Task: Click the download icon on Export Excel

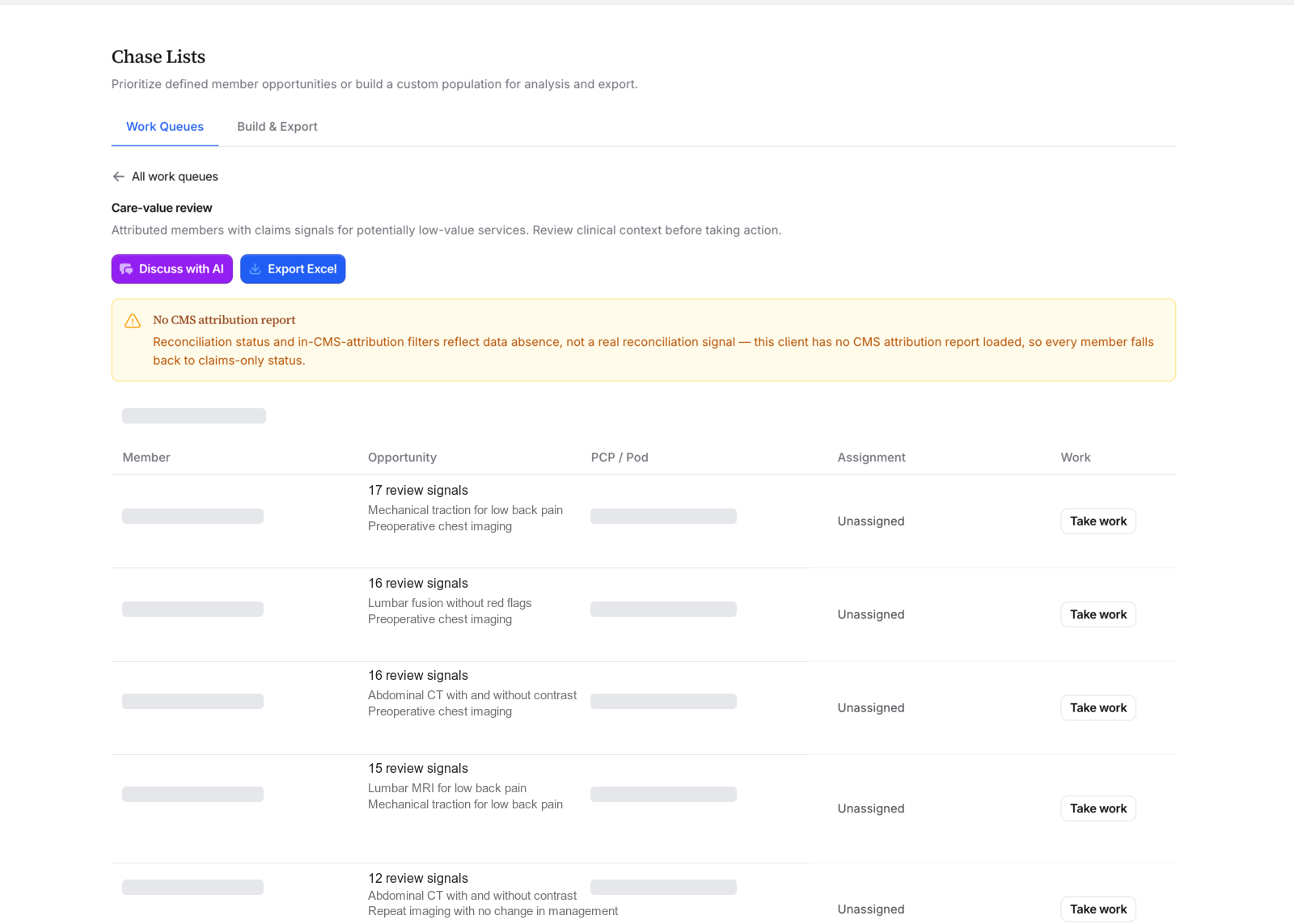Action: pyautogui.click(x=255, y=269)
